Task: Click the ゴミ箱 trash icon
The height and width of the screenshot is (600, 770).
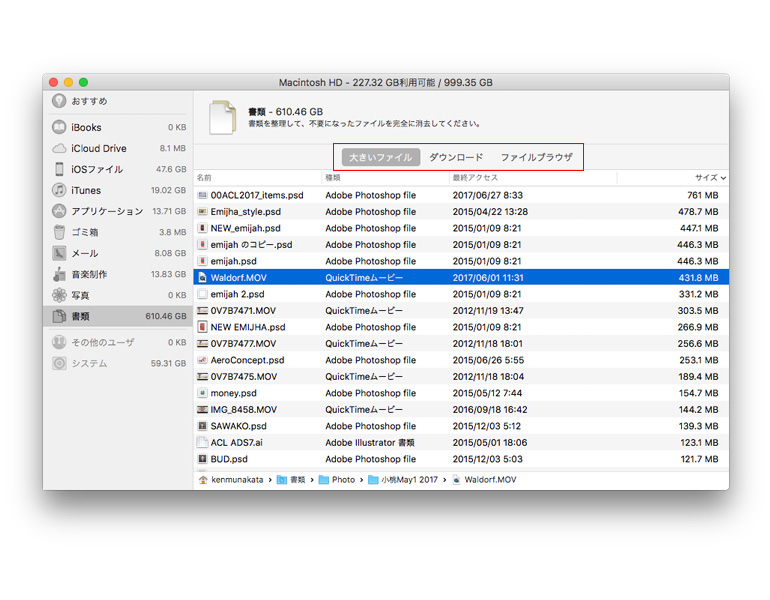Action: point(60,233)
